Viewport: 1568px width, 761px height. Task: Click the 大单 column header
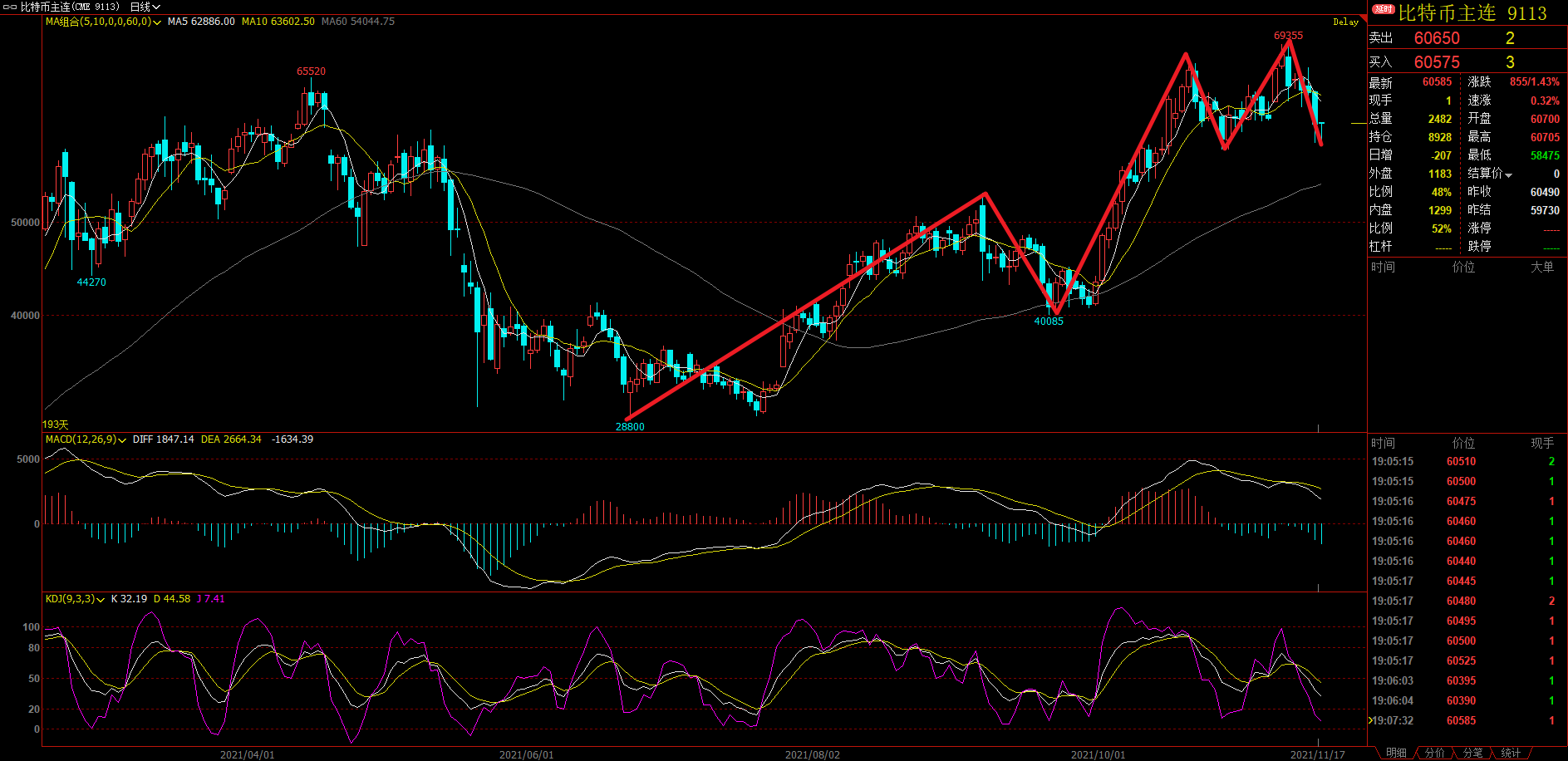pos(1541,267)
